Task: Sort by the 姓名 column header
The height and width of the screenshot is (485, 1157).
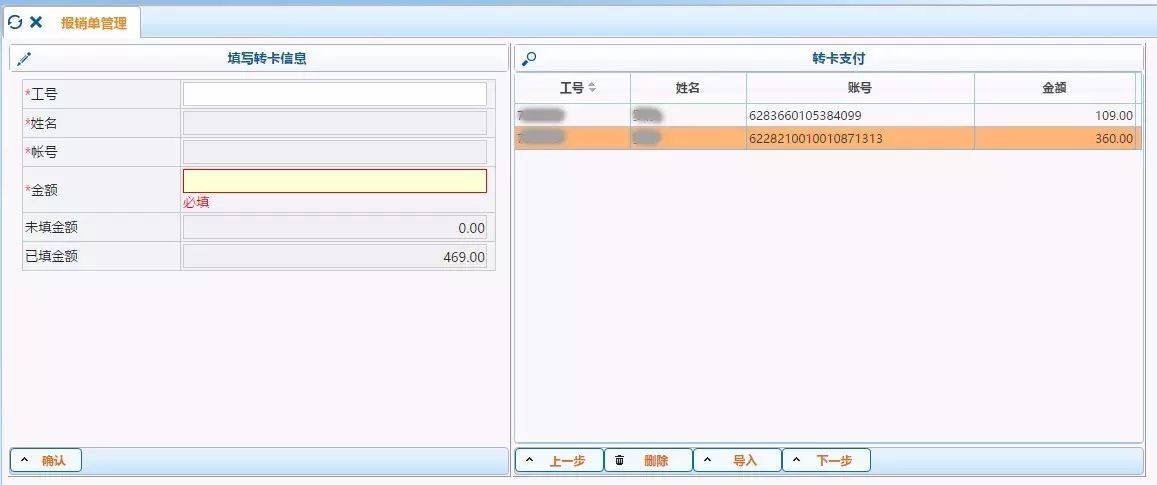Action: [x=688, y=88]
